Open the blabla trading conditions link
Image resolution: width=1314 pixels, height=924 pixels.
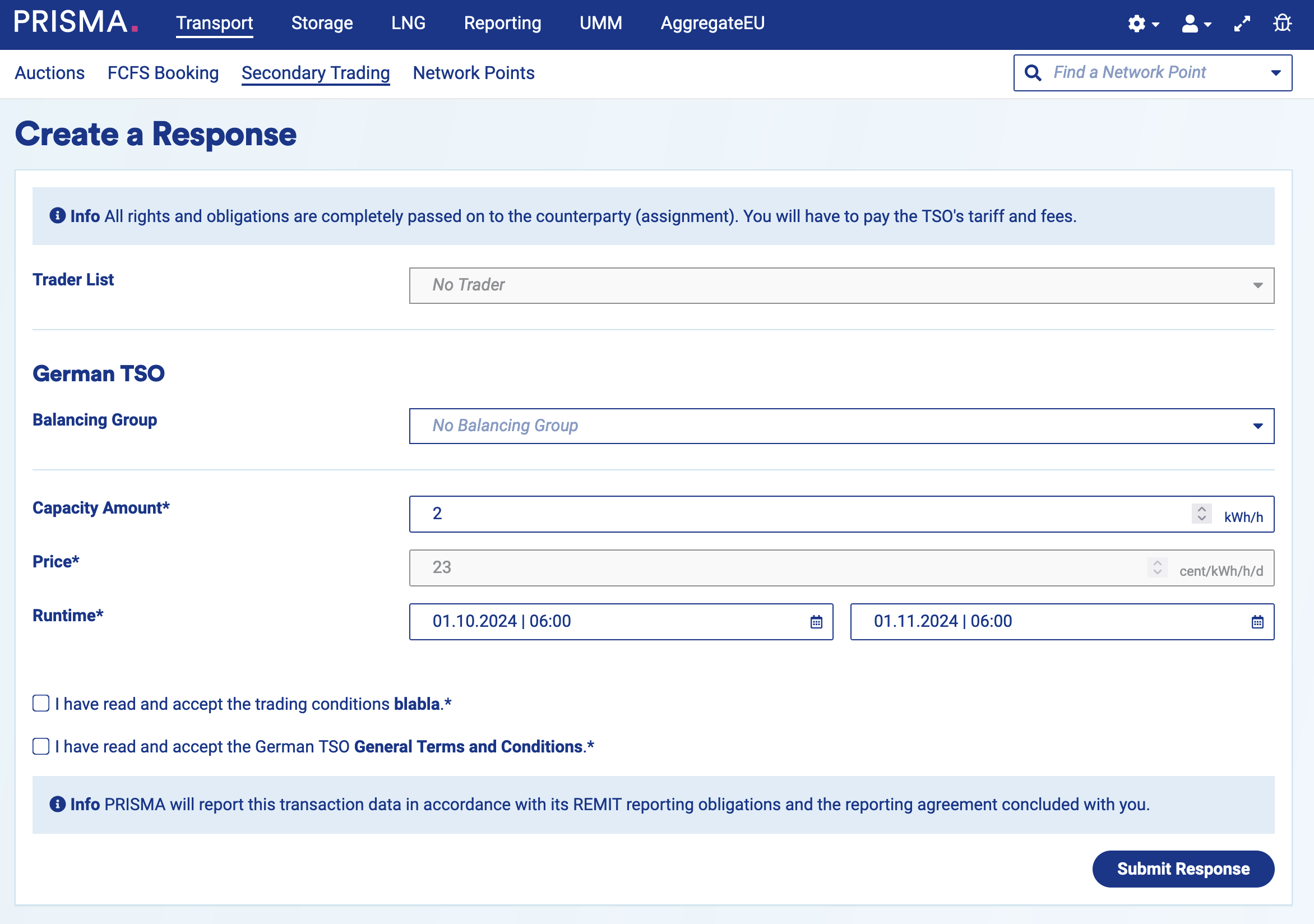(417, 704)
